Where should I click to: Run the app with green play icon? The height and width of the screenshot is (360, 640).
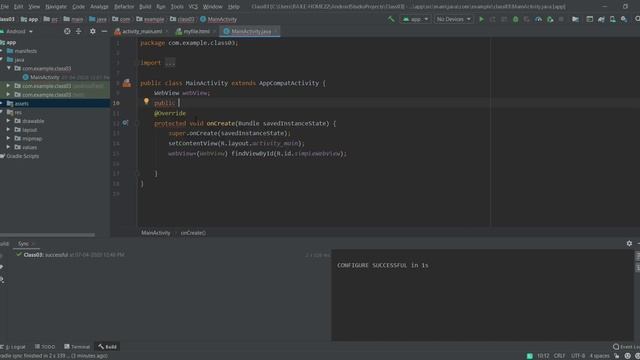481,19
